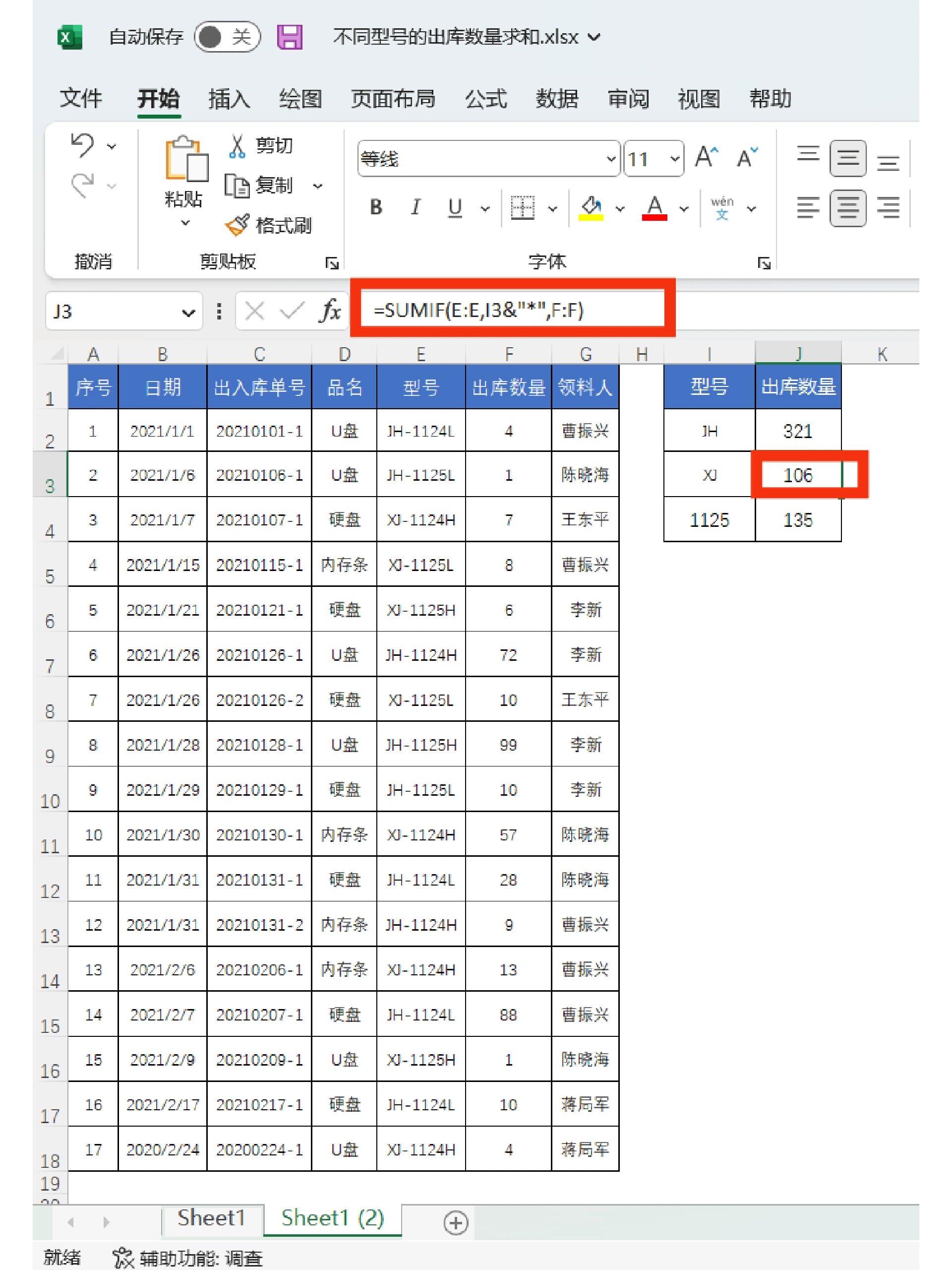952x1270 pixels.
Task: Click the cell borders icon
Action: pos(522,208)
